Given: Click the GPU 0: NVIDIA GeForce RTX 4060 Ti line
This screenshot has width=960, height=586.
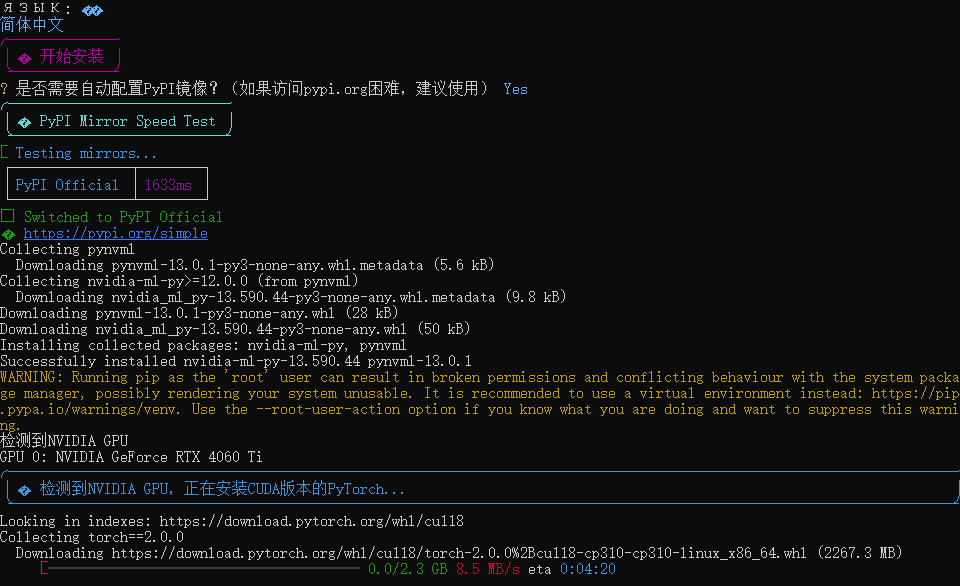Looking at the screenshot, I should click(x=131, y=457).
